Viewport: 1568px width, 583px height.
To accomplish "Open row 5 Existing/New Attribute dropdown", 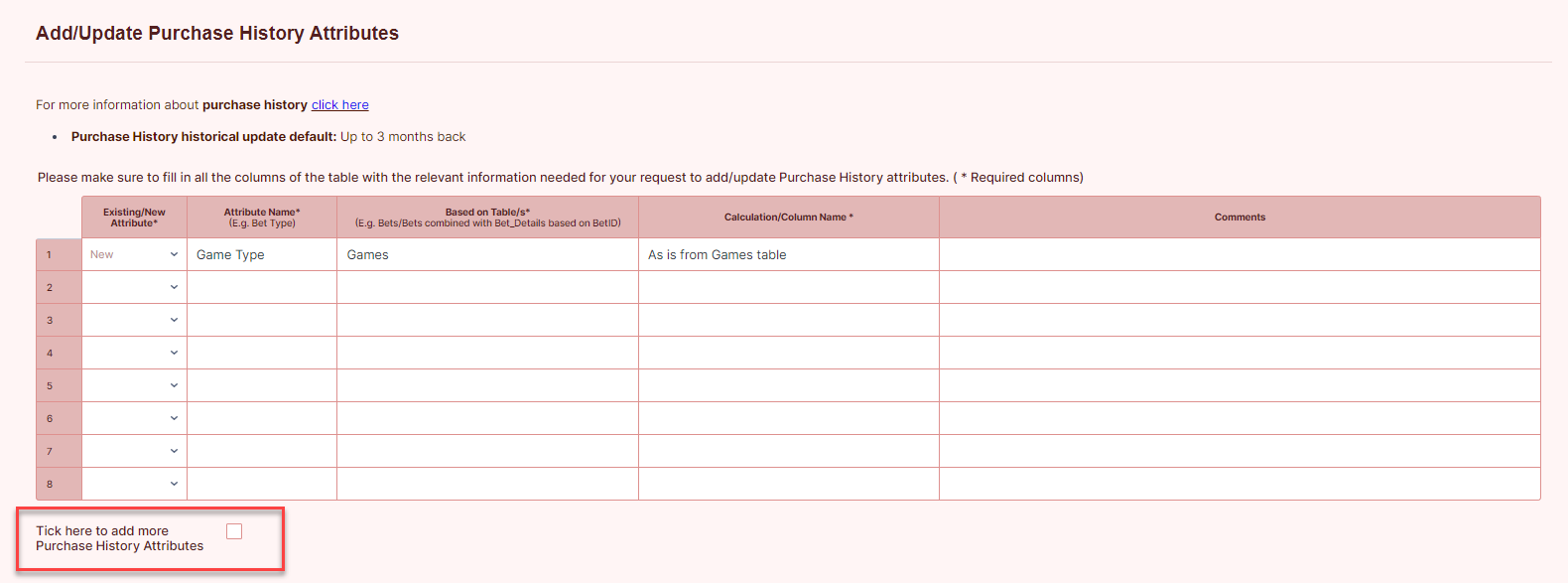I will click(134, 385).
